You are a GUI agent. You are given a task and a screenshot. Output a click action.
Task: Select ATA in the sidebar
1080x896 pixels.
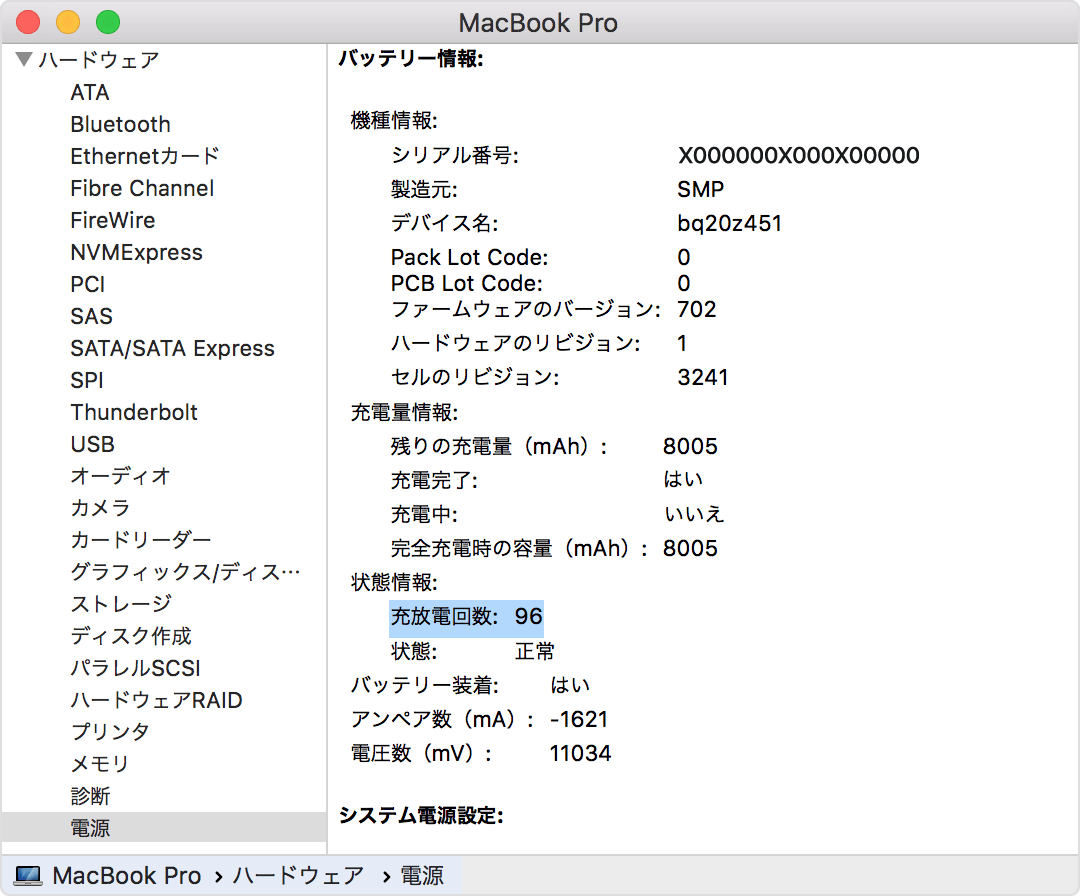tap(90, 92)
